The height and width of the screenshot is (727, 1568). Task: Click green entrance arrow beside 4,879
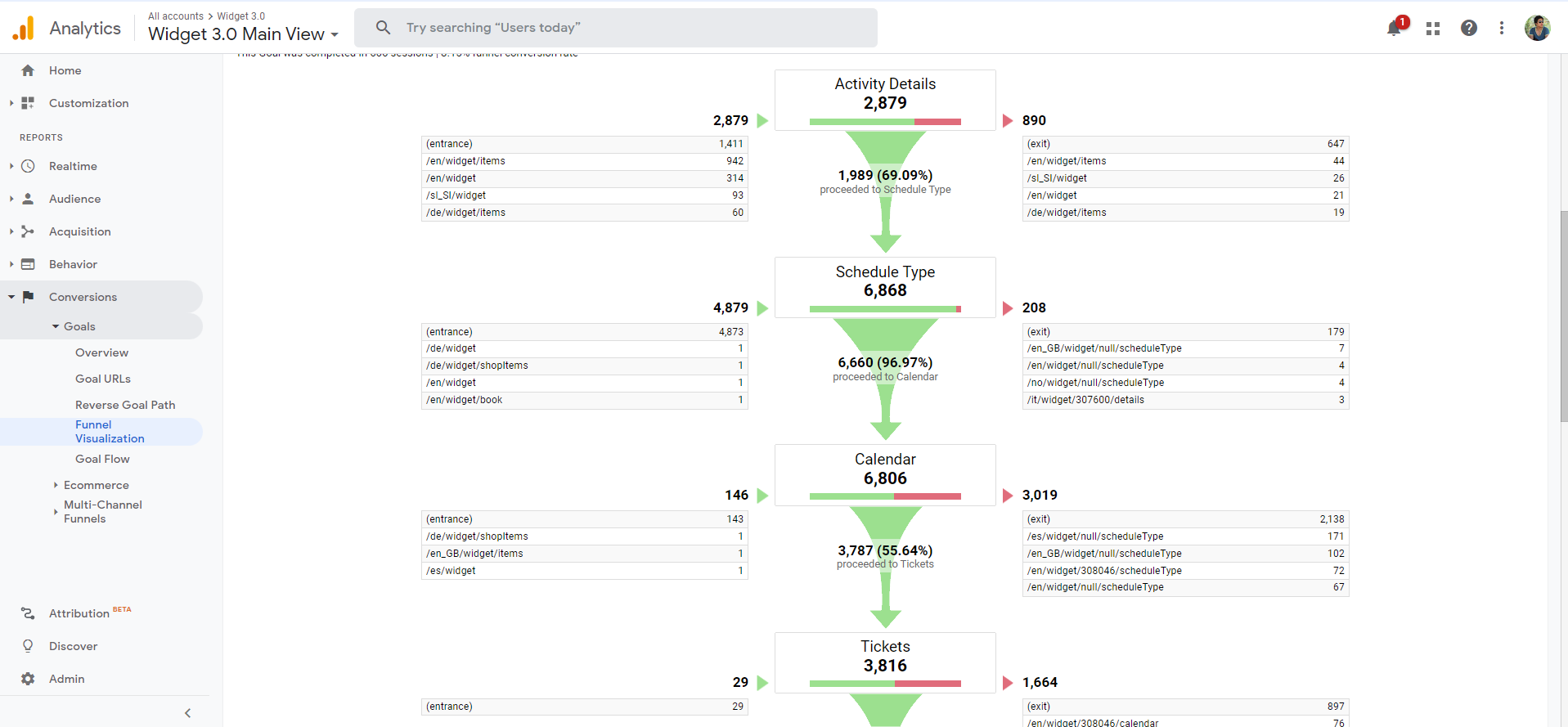pos(762,308)
